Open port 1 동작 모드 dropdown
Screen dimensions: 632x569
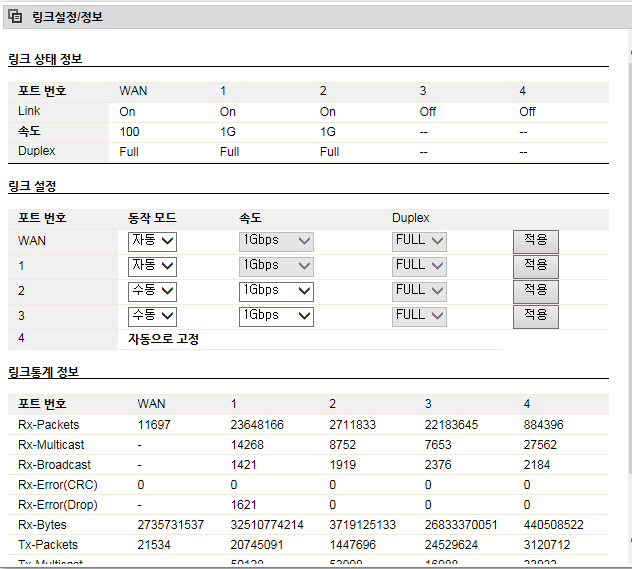(152, 267)
